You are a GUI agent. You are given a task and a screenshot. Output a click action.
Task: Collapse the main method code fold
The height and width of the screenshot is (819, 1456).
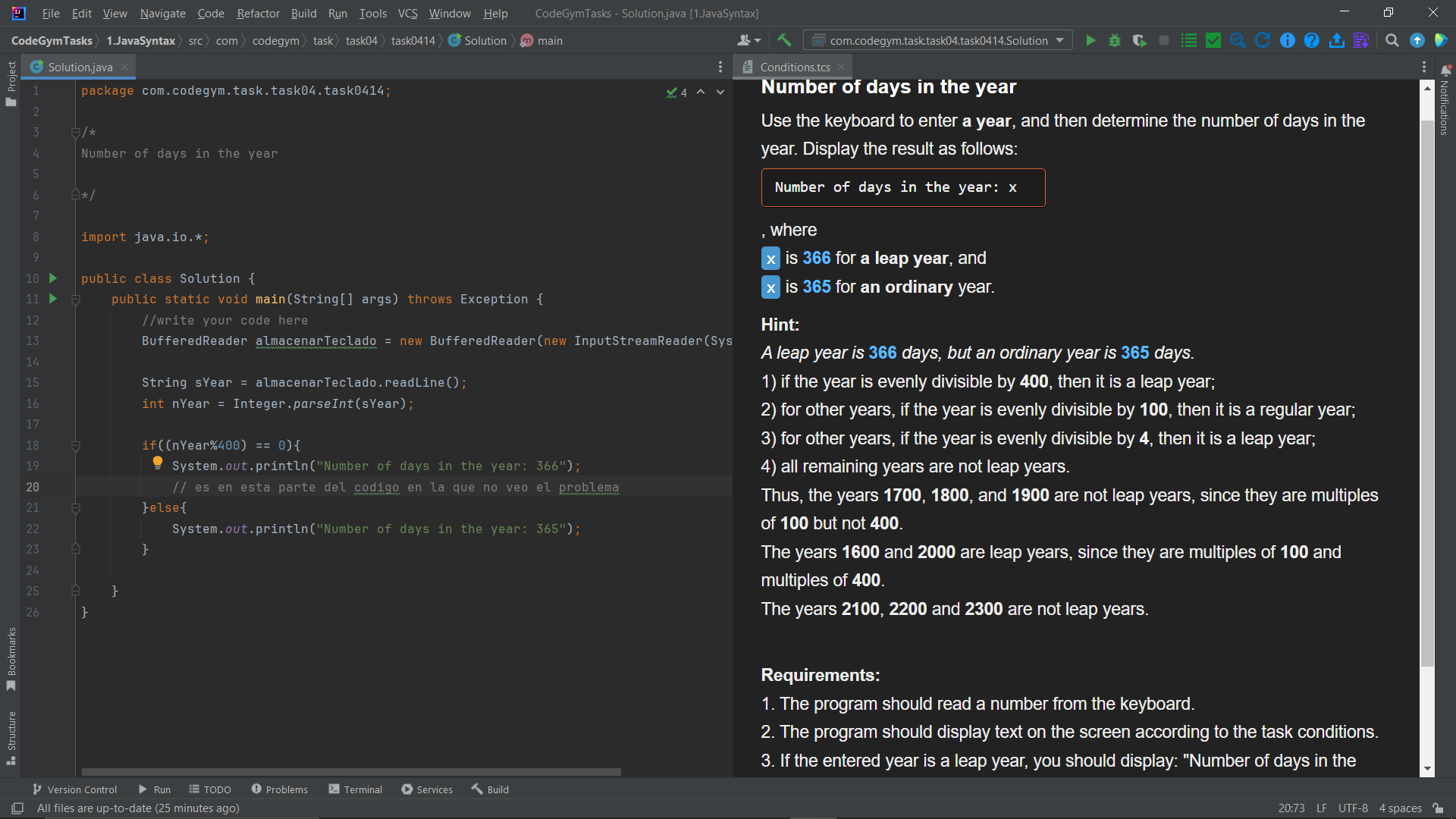coord(76,299)
